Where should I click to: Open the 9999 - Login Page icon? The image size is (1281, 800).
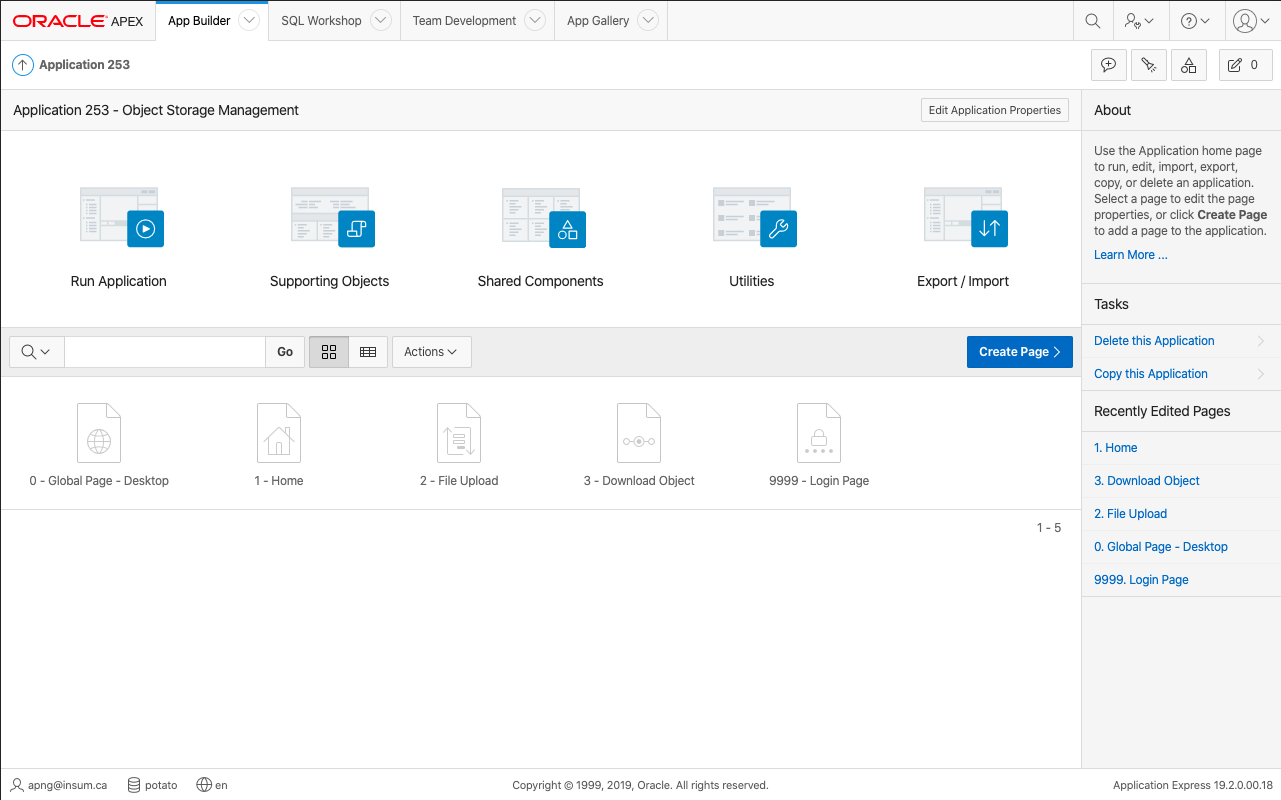[x=819, y=433]
